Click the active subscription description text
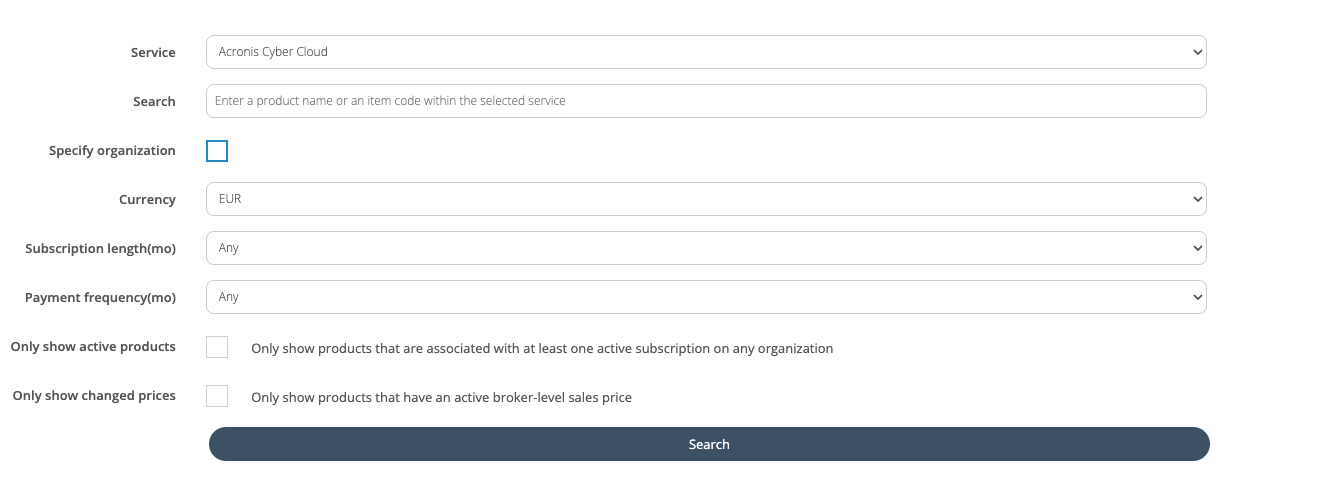Viewport: 1344px width, 490px height. click(x=542, y=349)
